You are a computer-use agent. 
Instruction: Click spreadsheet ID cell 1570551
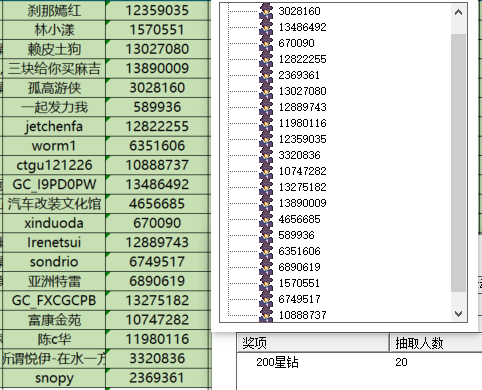tap(157, 30)
